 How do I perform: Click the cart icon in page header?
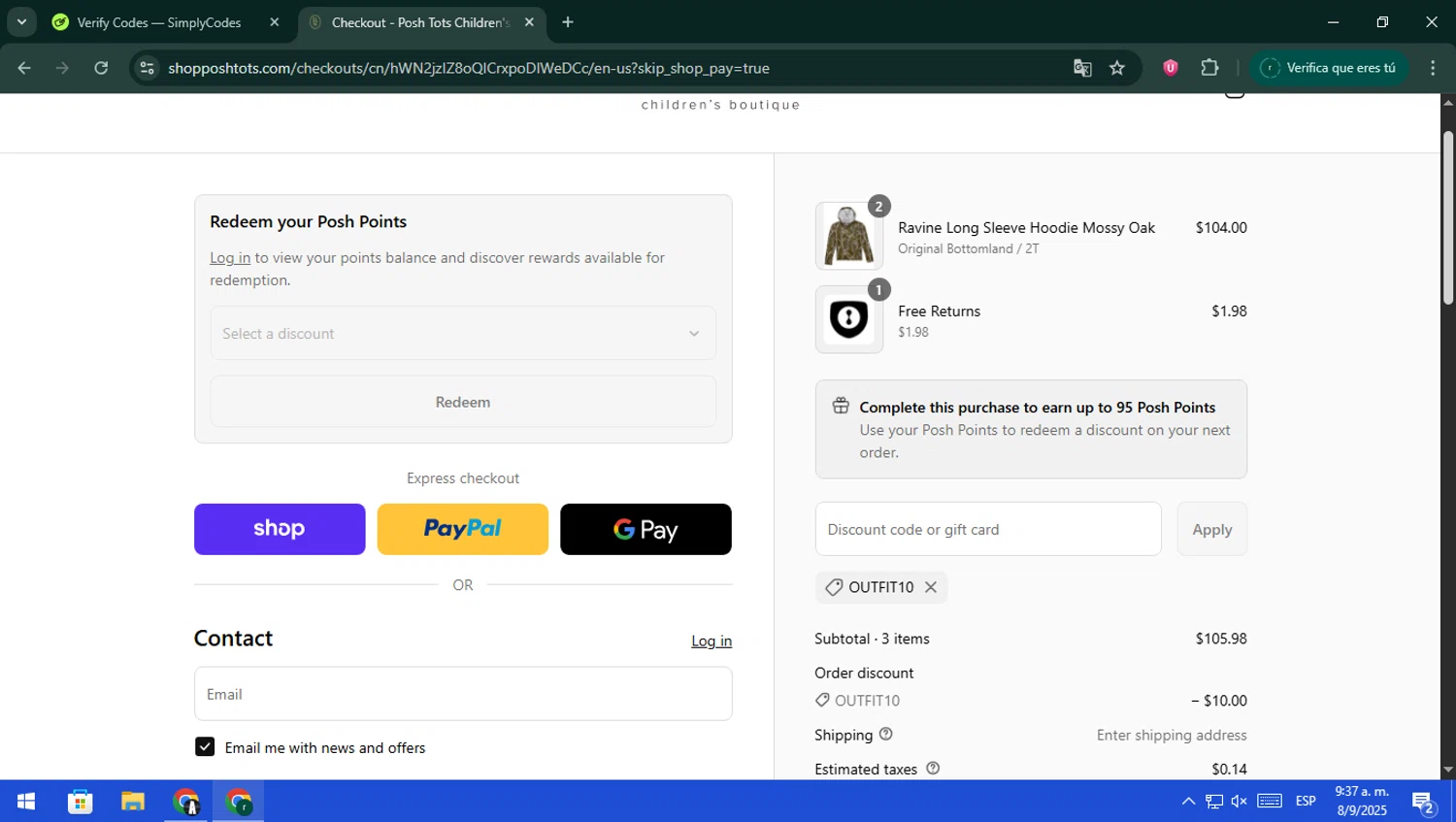pos(1235,94)
